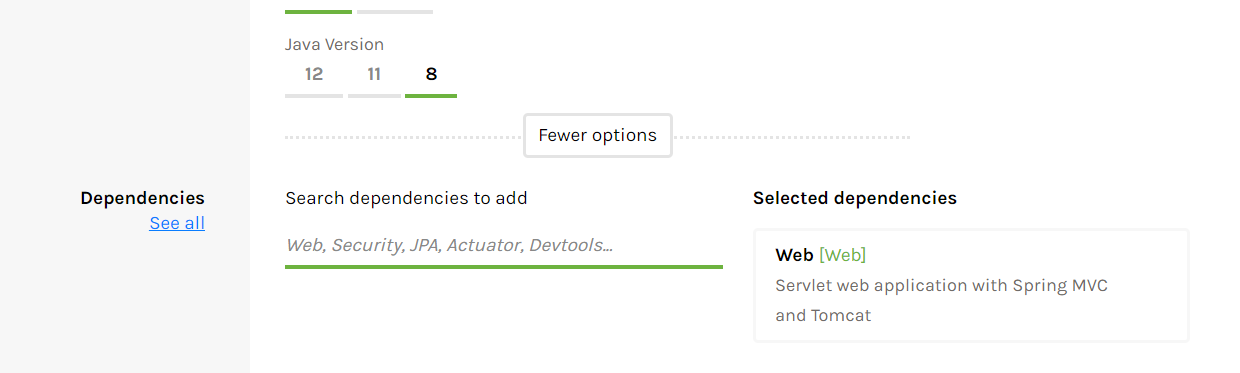1240x373 pixels.
Task: Pick Java version 8 option
Action: pyautogui.click(x=431, y=75)
